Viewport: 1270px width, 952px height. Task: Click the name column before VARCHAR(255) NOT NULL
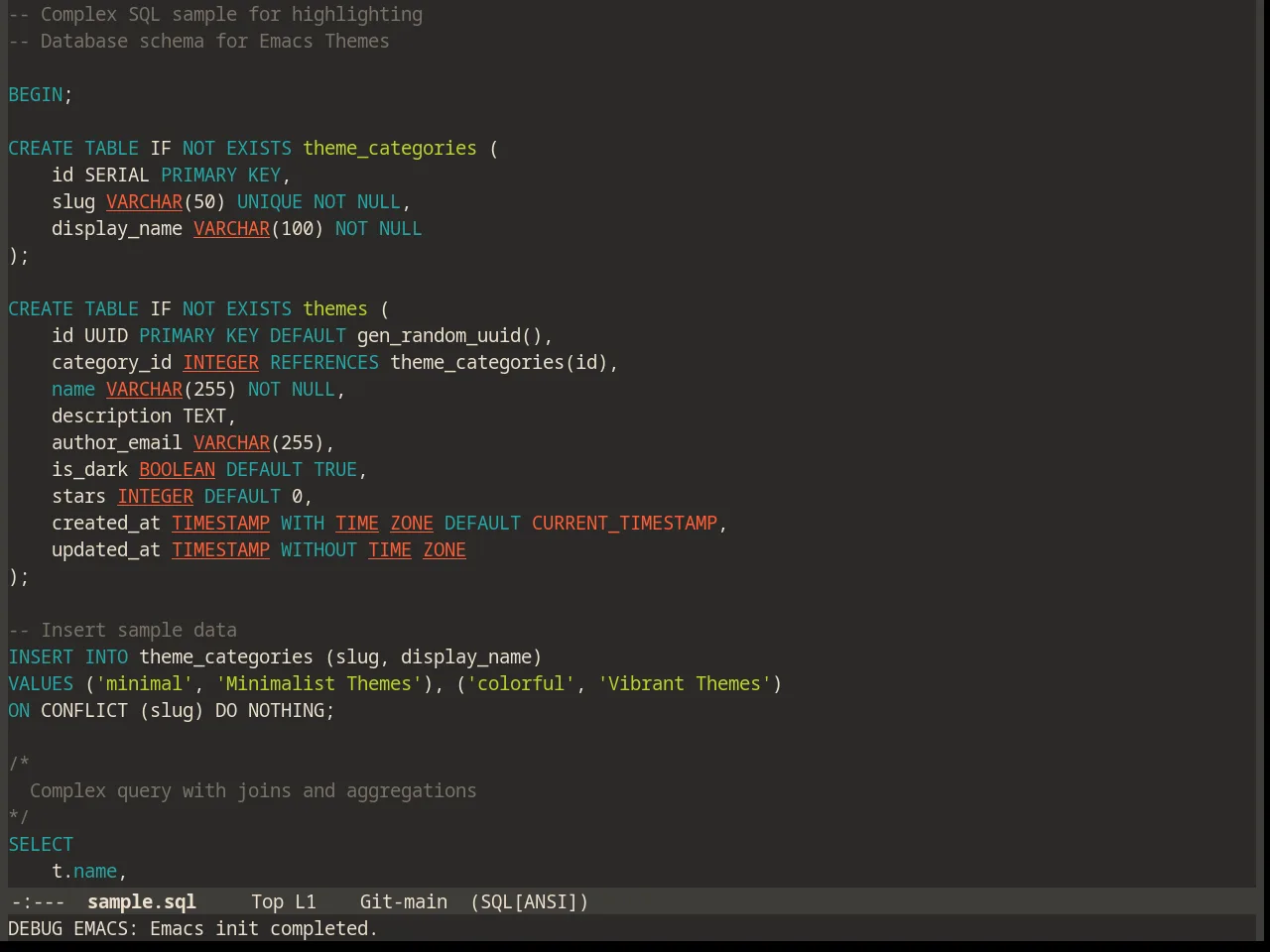point(73,389)
